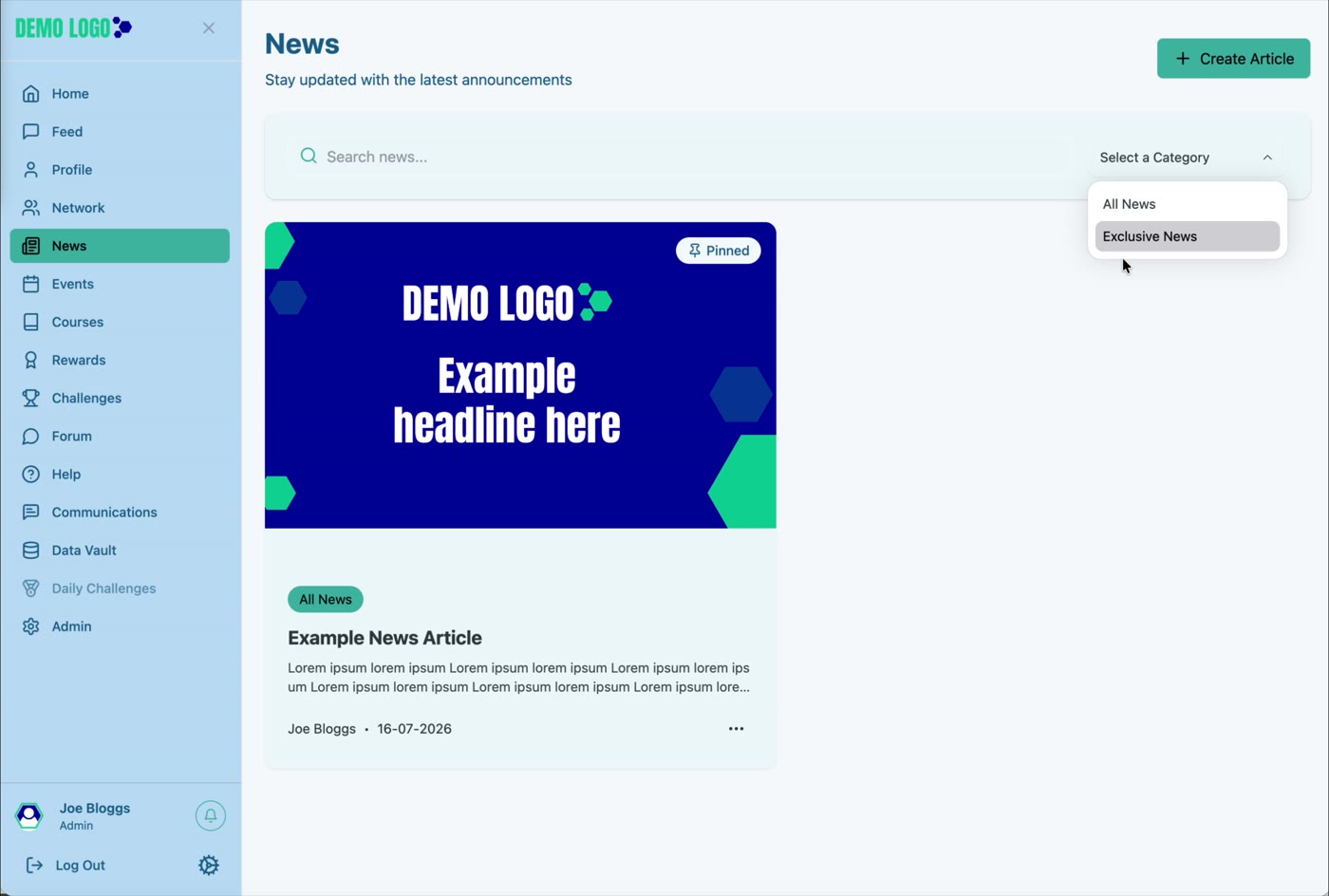Open the Courses section

(x=120, y=322)
